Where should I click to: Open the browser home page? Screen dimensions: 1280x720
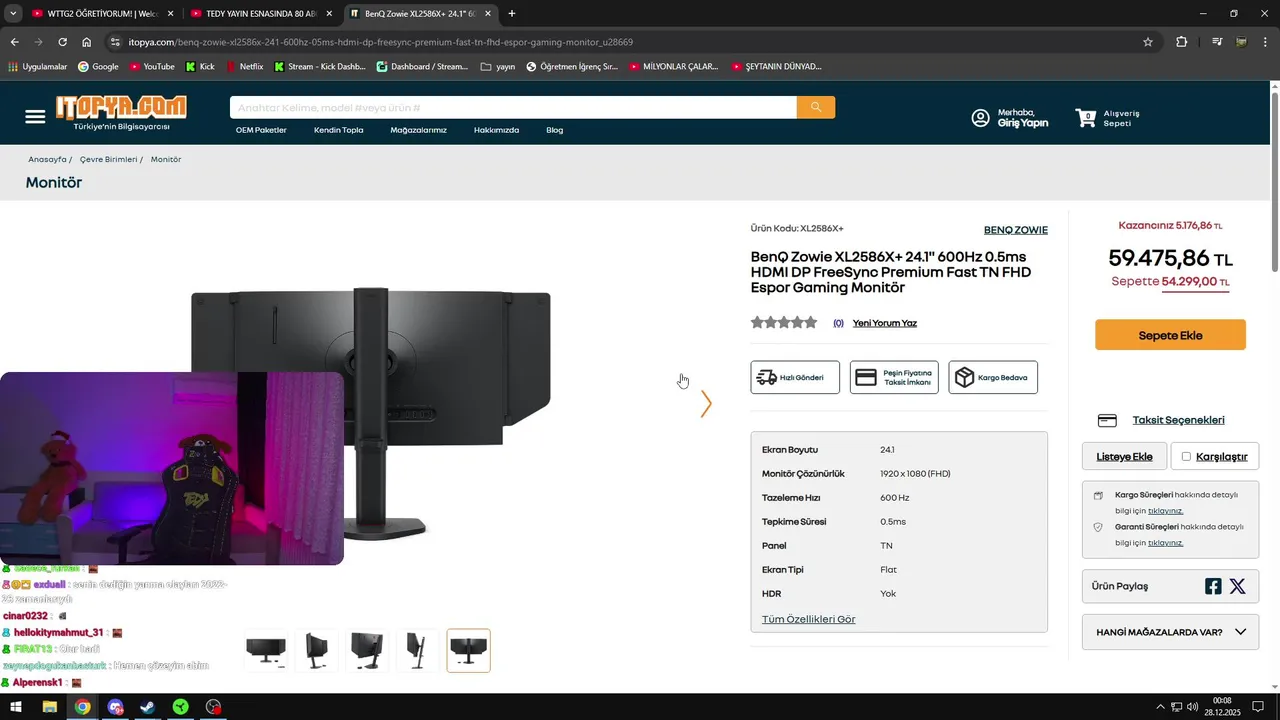click(87, 42)
